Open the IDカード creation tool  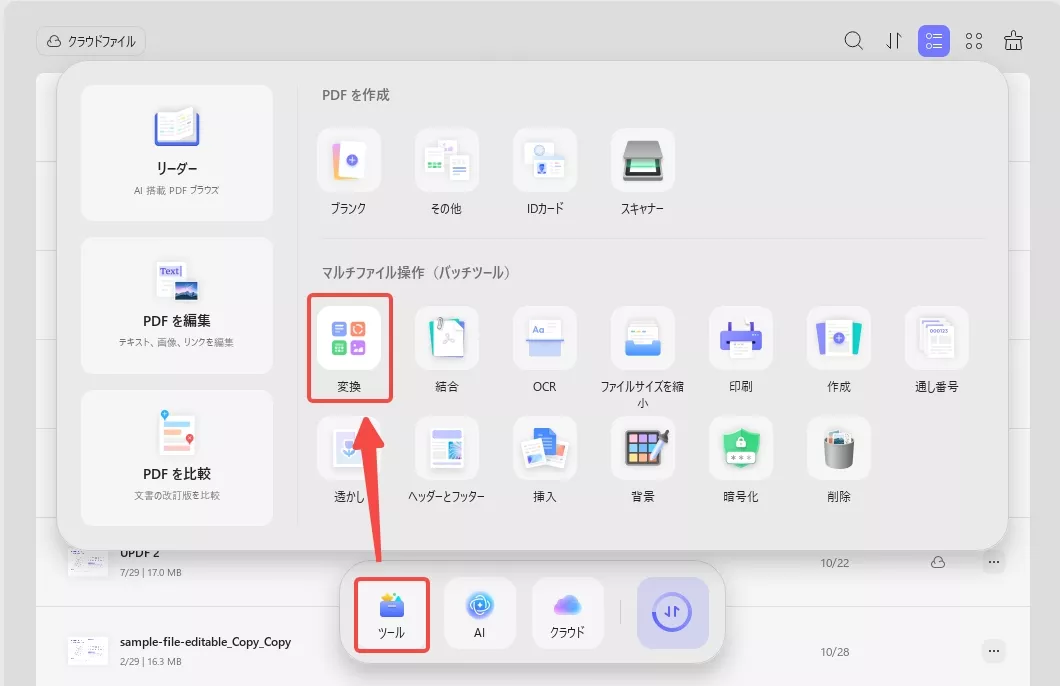coord(544,160)
